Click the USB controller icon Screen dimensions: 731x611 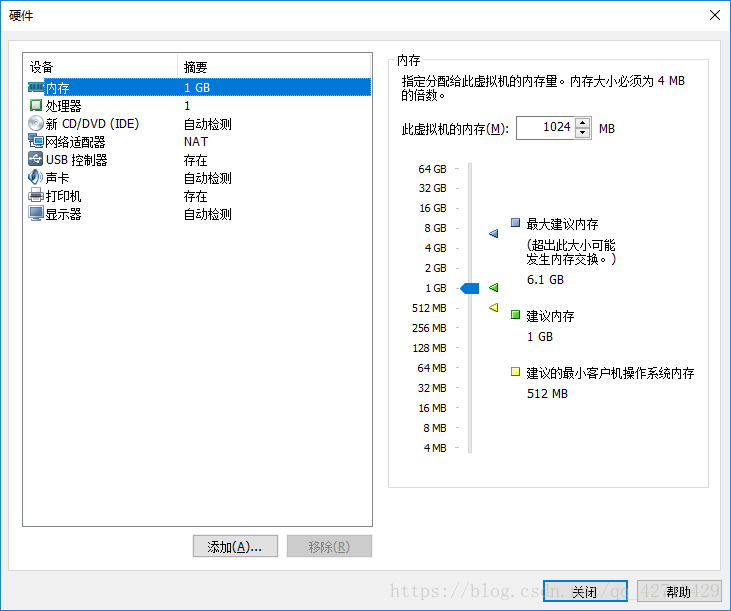(36, 159)
